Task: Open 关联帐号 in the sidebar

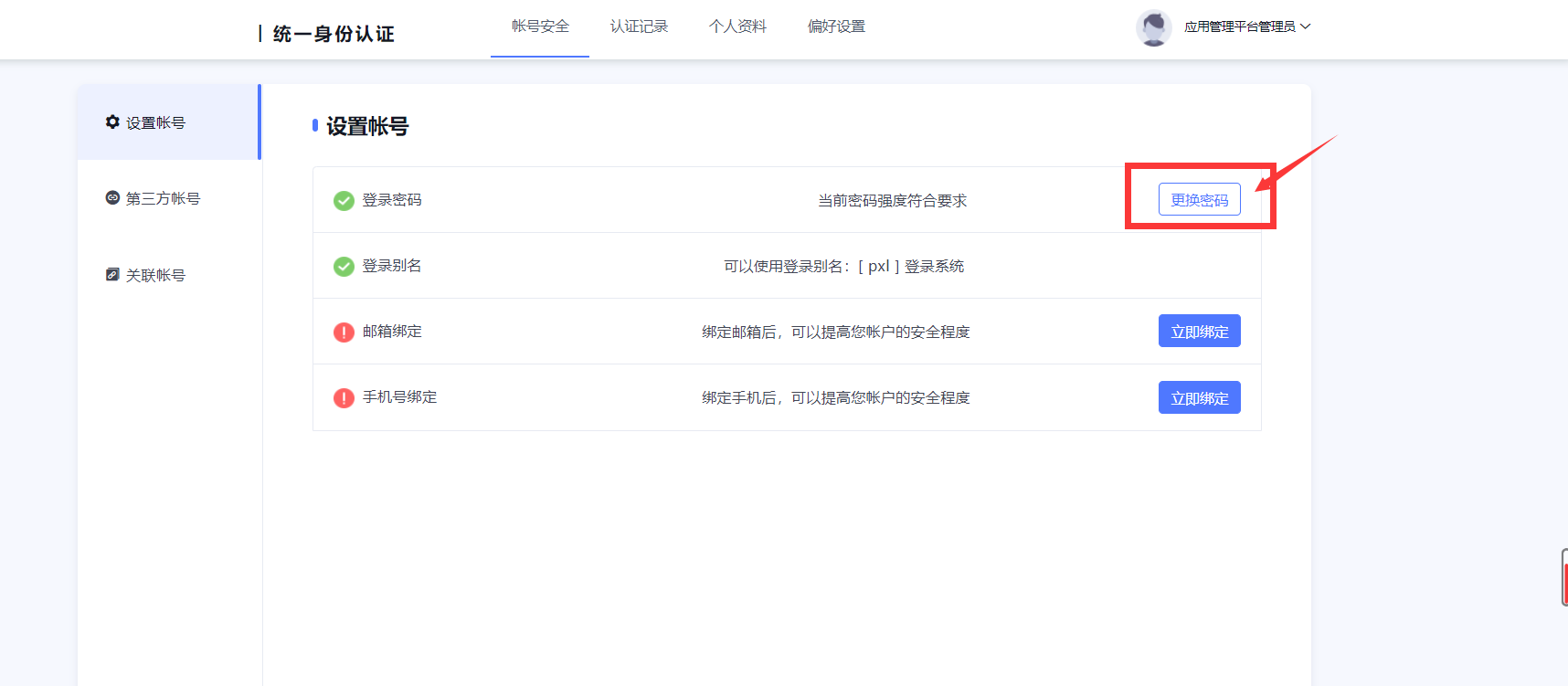Action: 155,275
